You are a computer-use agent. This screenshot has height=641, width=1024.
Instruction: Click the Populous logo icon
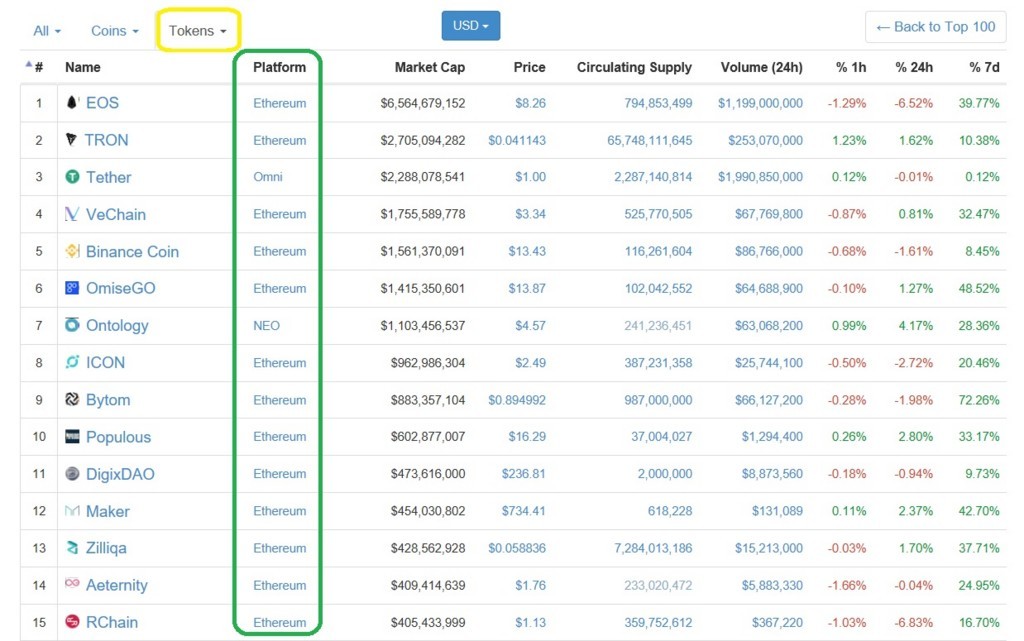click(x=72, y=437)
